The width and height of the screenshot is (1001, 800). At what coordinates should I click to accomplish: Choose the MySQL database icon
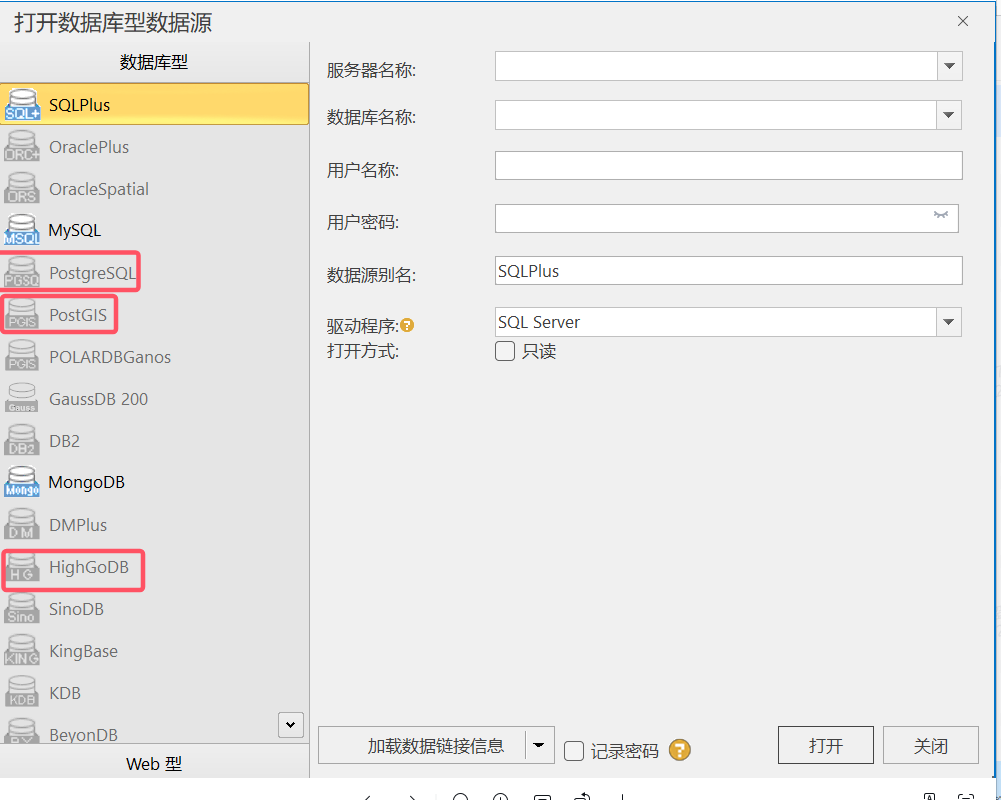tap(22, 230)
